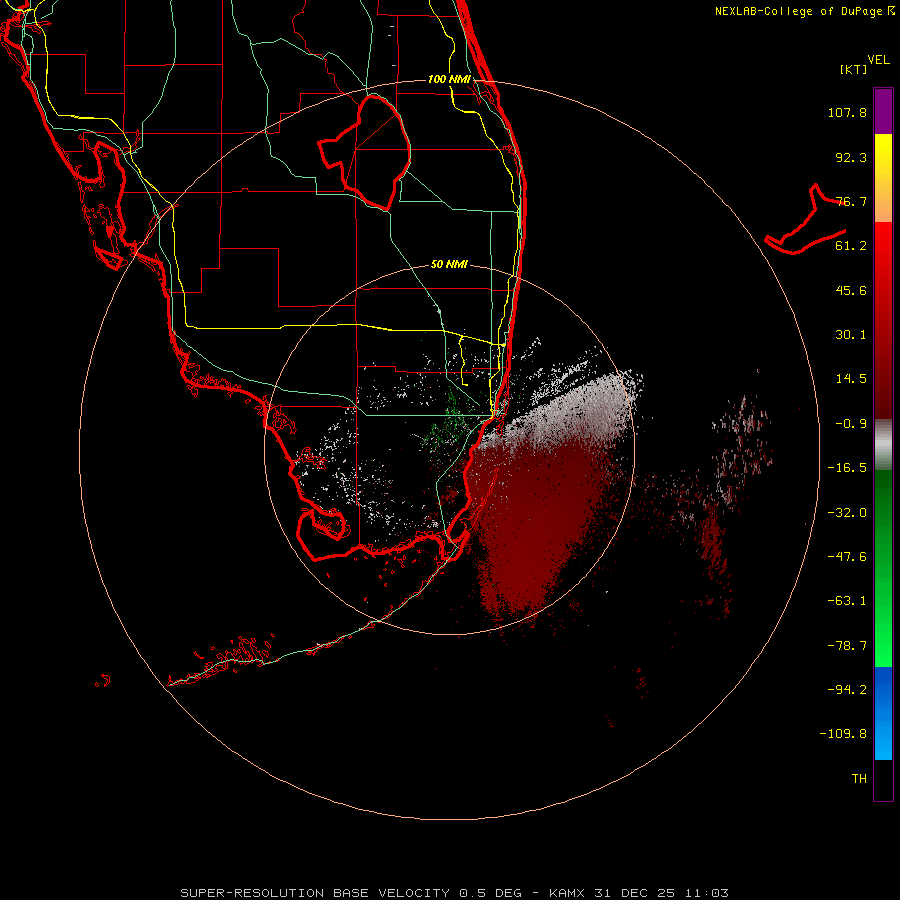Click the TH legend label

[859, 779]
